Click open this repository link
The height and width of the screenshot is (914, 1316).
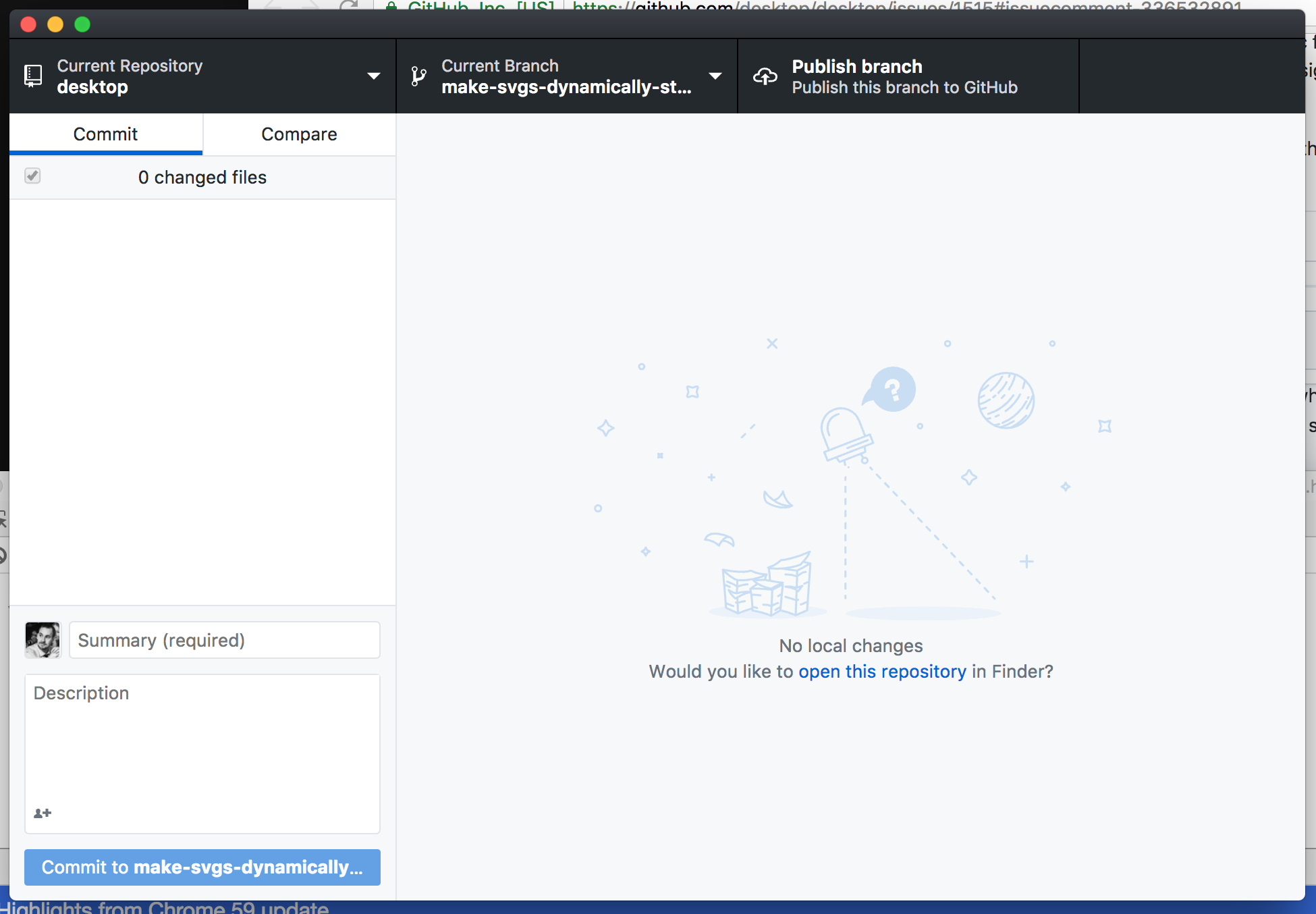coord(882,671)
